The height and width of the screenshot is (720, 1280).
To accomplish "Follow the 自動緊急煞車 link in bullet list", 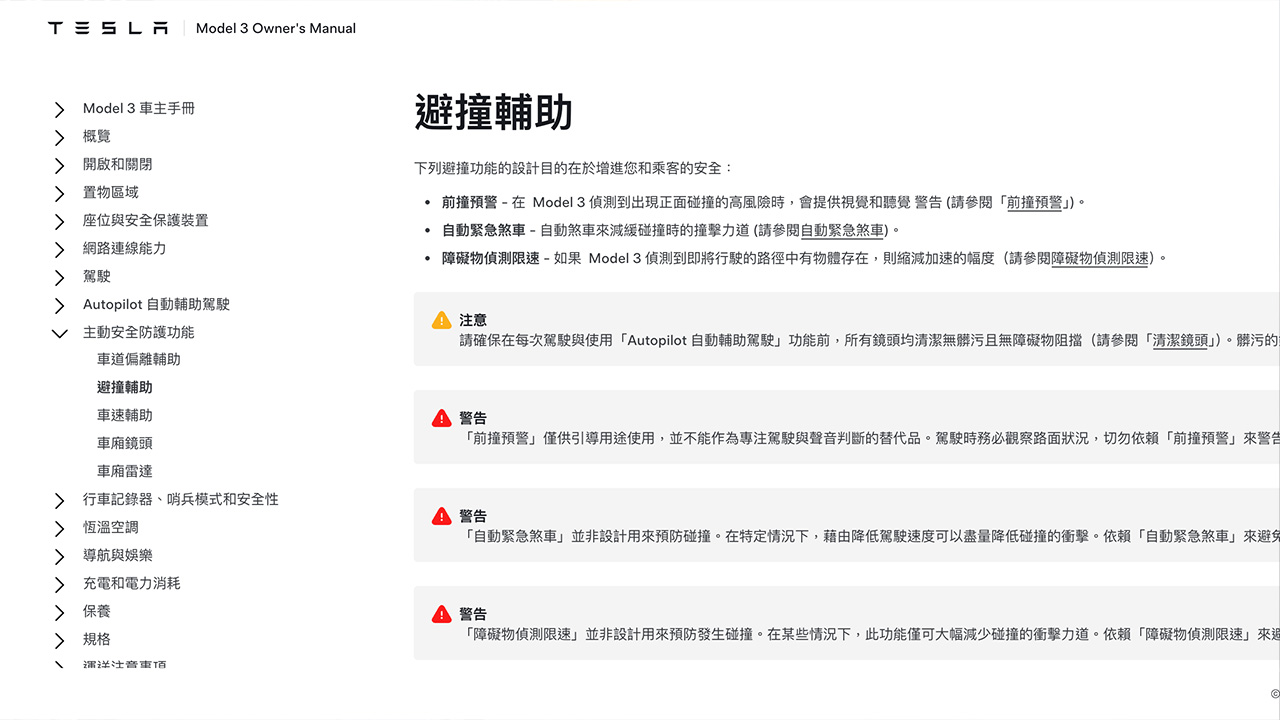I will [842, 230].
